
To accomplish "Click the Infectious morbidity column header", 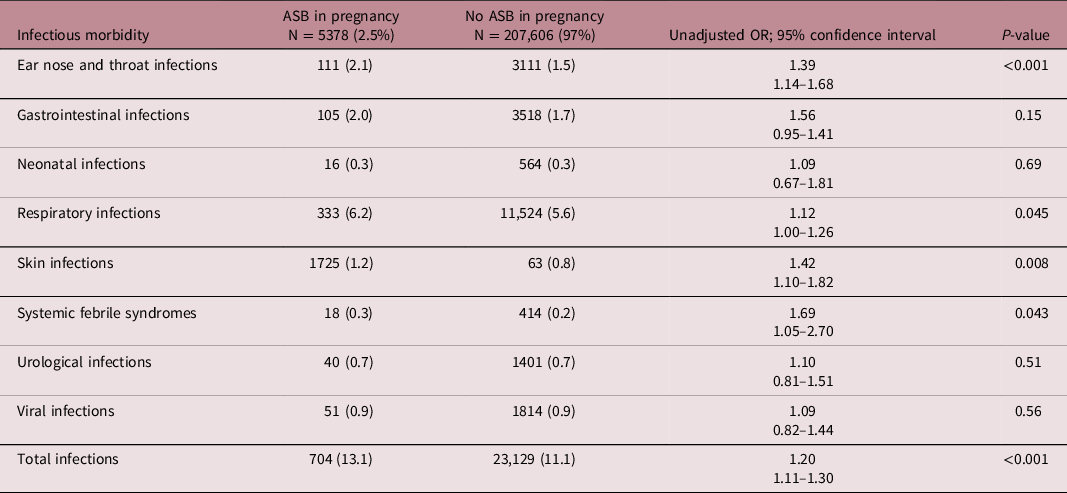I will [x=84, y=35].
